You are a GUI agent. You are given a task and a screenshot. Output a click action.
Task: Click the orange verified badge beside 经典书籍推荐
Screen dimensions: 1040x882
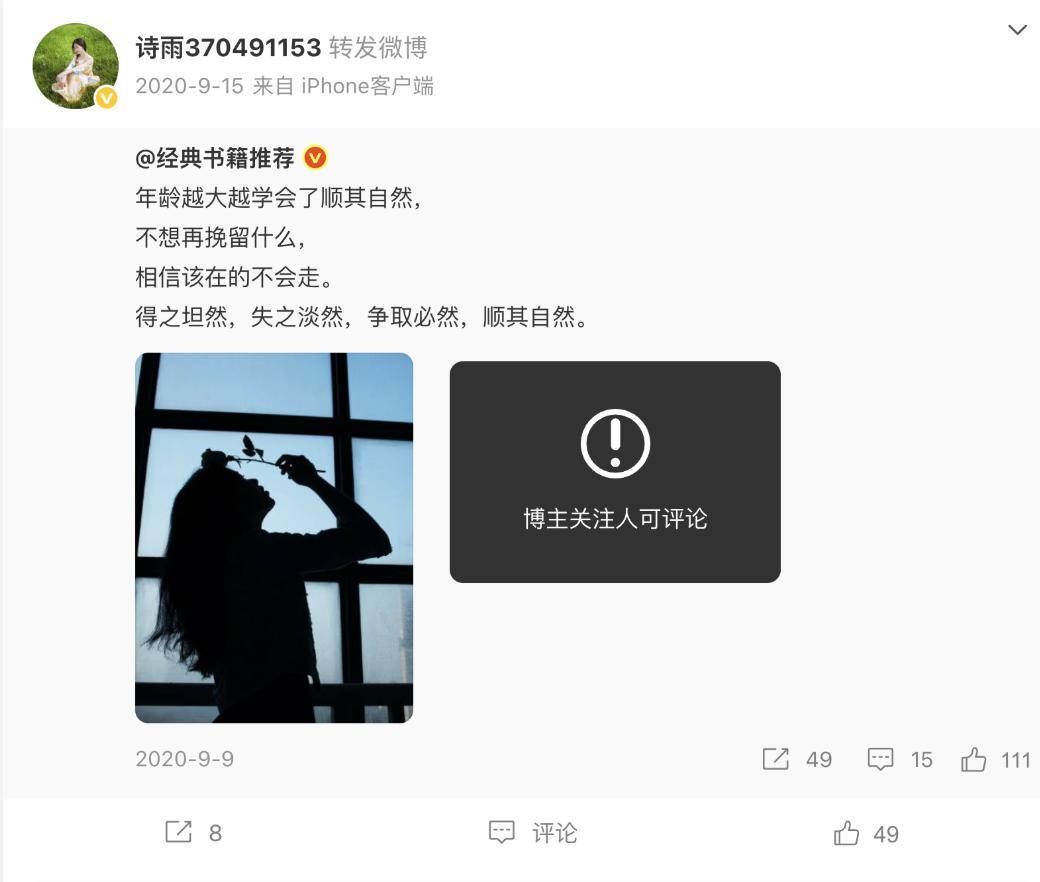315,158
